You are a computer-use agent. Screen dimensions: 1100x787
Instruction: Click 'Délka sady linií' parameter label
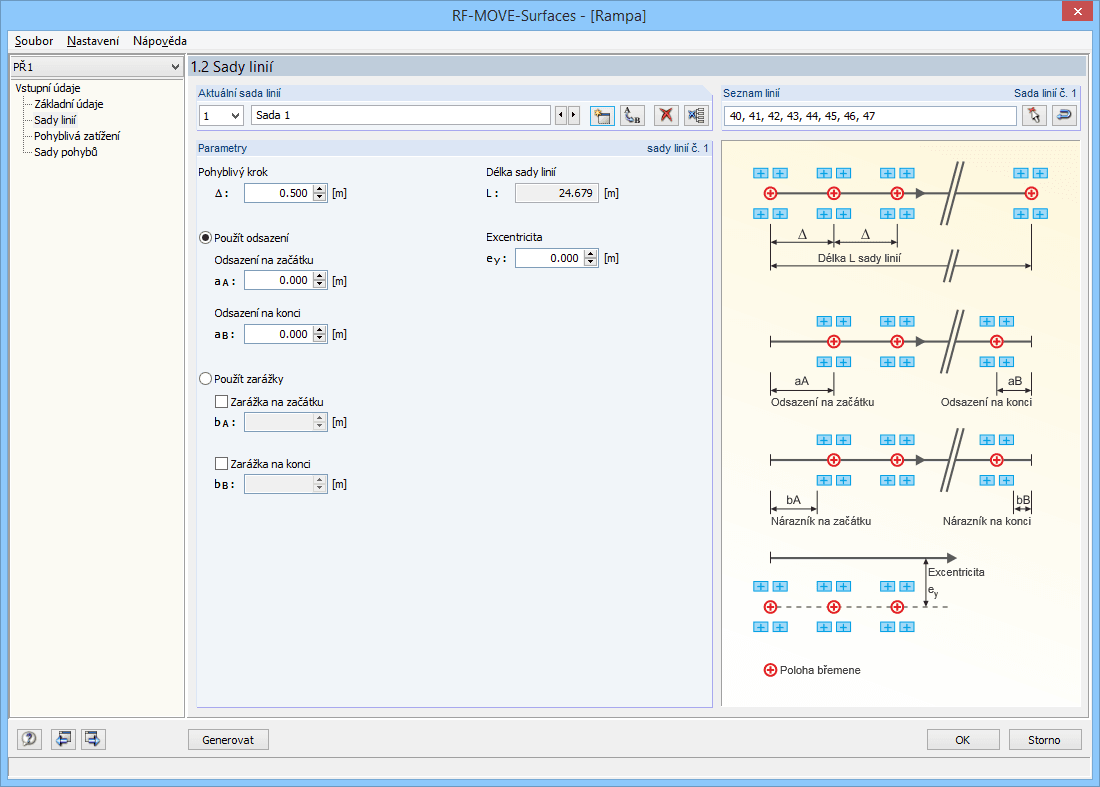pos(521,172)
